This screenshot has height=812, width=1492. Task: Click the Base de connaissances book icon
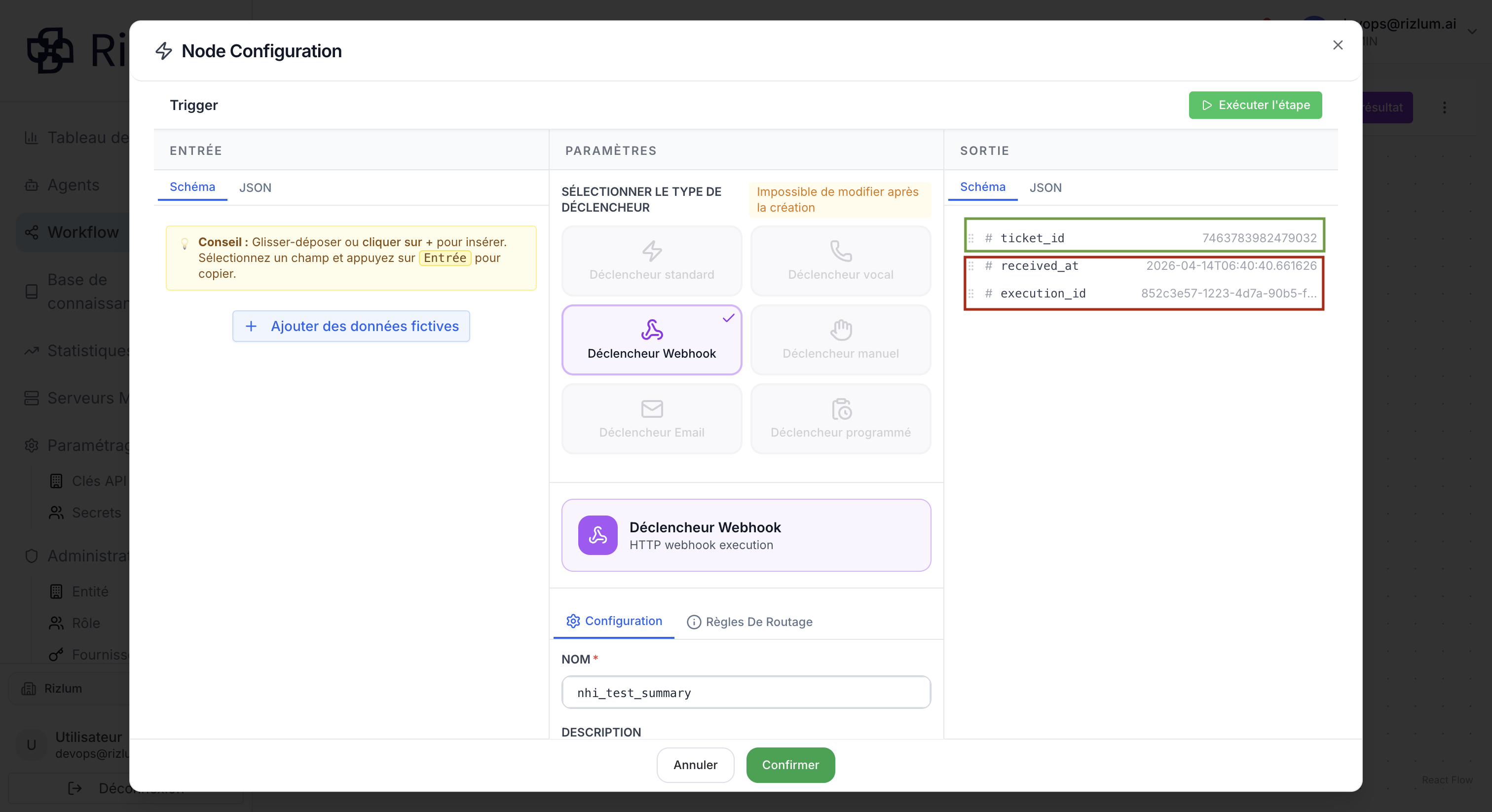coord(31,292)
